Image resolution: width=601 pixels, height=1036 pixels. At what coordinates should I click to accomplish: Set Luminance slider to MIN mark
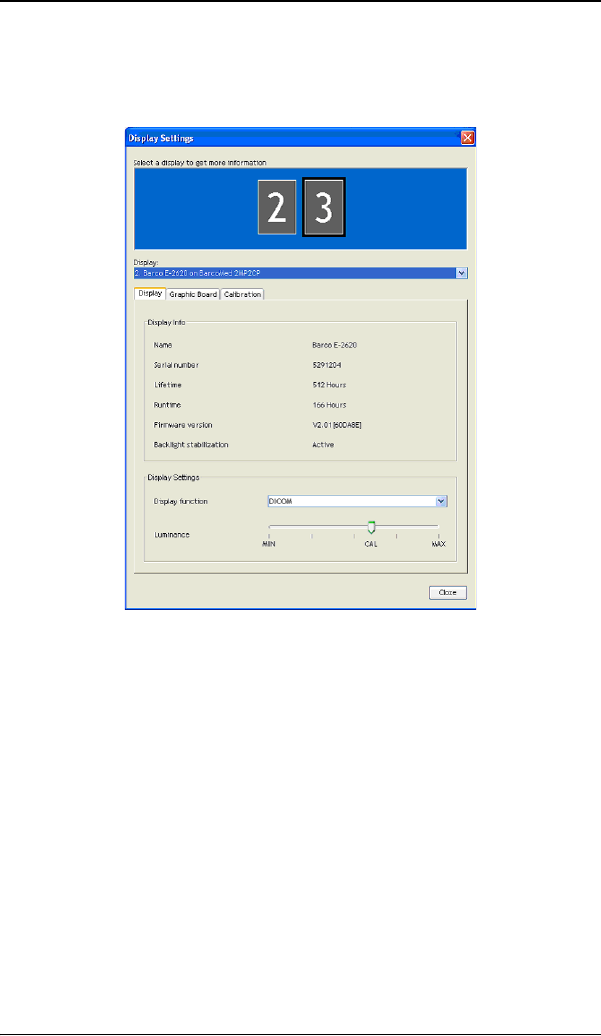point(269,544)
